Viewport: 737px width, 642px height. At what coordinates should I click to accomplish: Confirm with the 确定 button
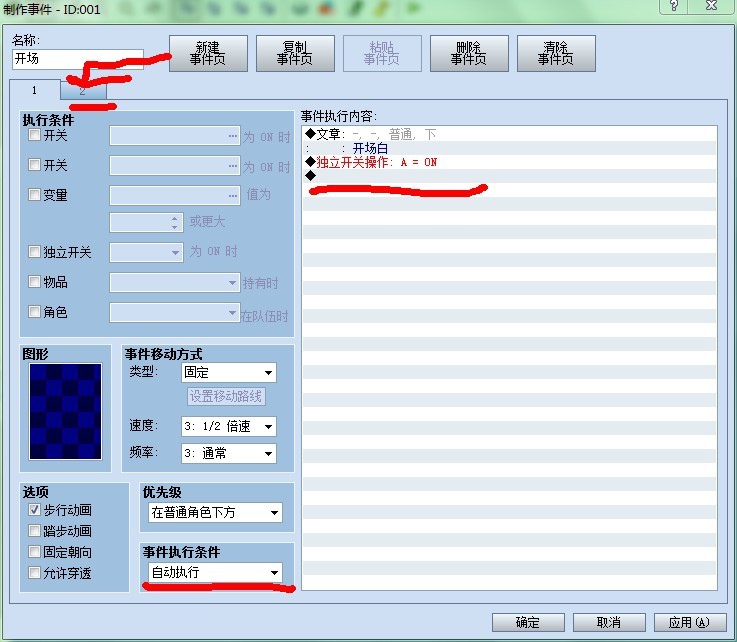[x=528, y=623]
